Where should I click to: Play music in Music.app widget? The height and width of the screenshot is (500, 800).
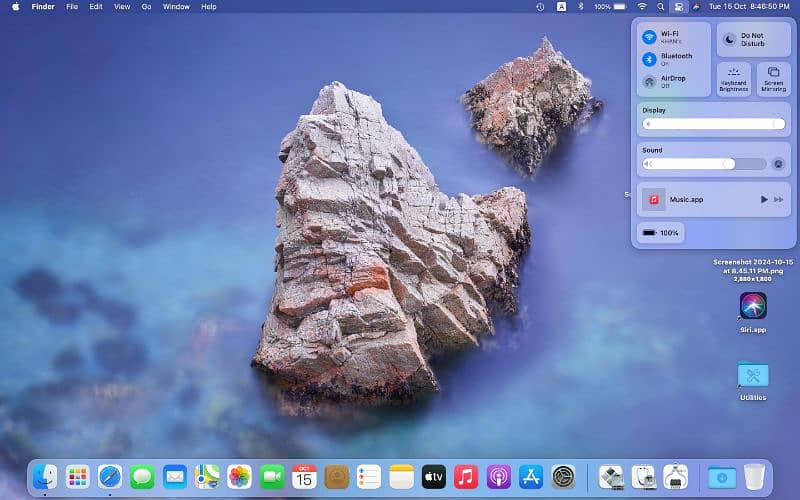click(764, 200)
